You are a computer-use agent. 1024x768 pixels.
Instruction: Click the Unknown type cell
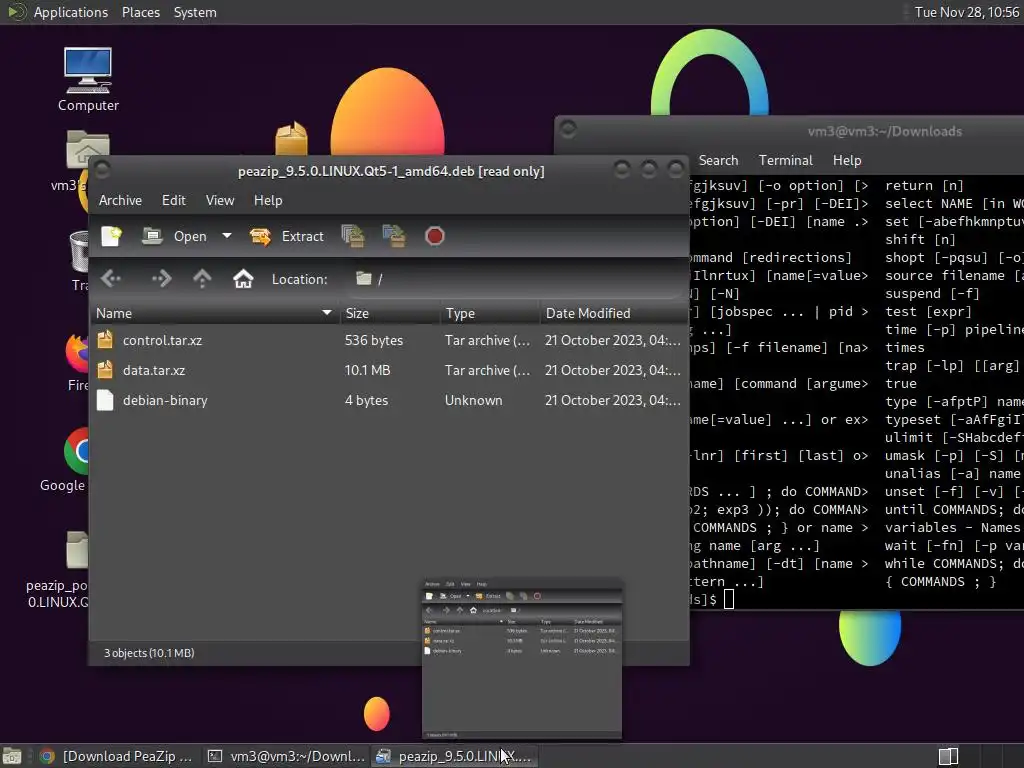[x=473, y=400]
